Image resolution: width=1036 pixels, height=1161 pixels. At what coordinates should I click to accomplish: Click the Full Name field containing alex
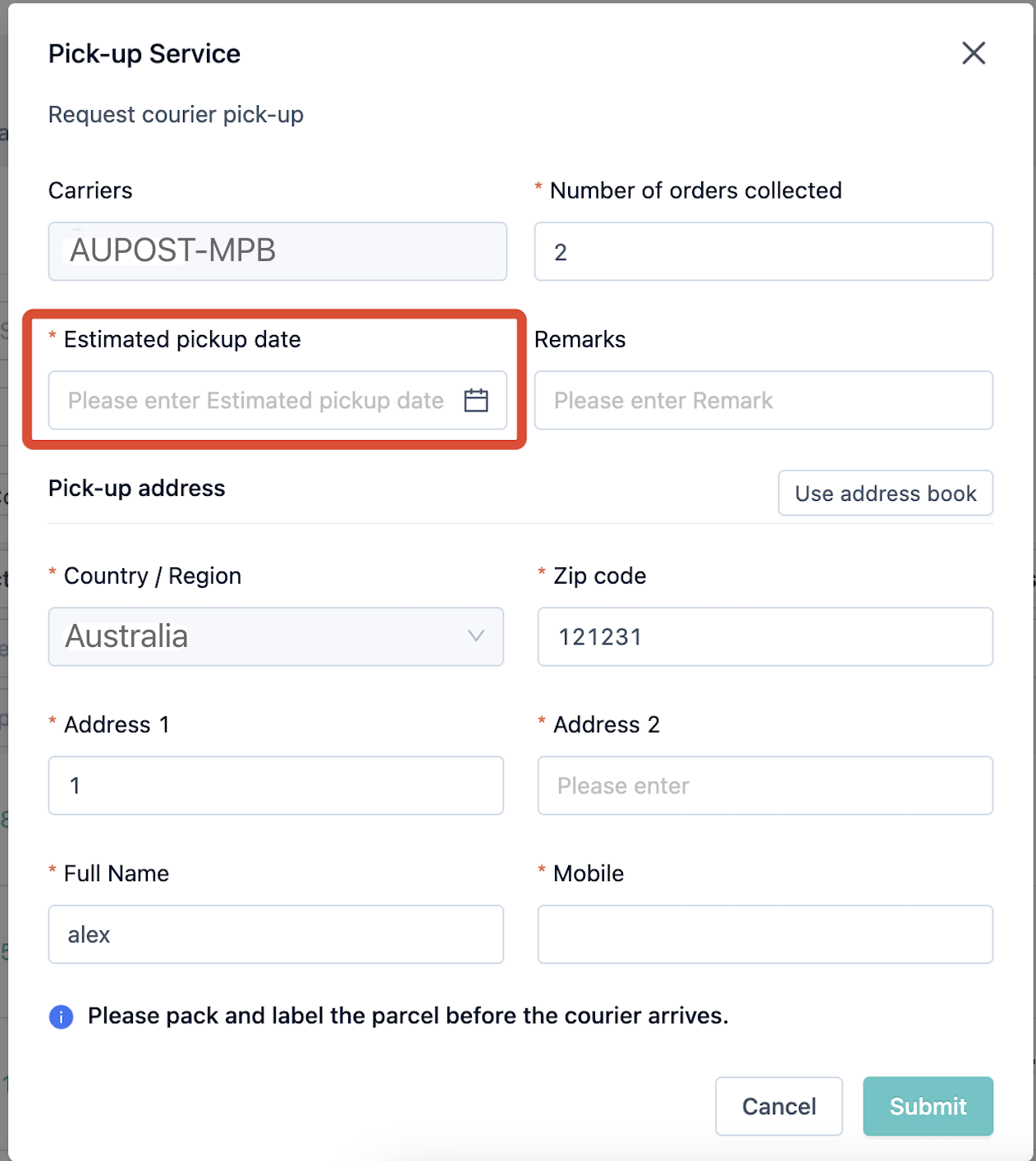(276, 934)
